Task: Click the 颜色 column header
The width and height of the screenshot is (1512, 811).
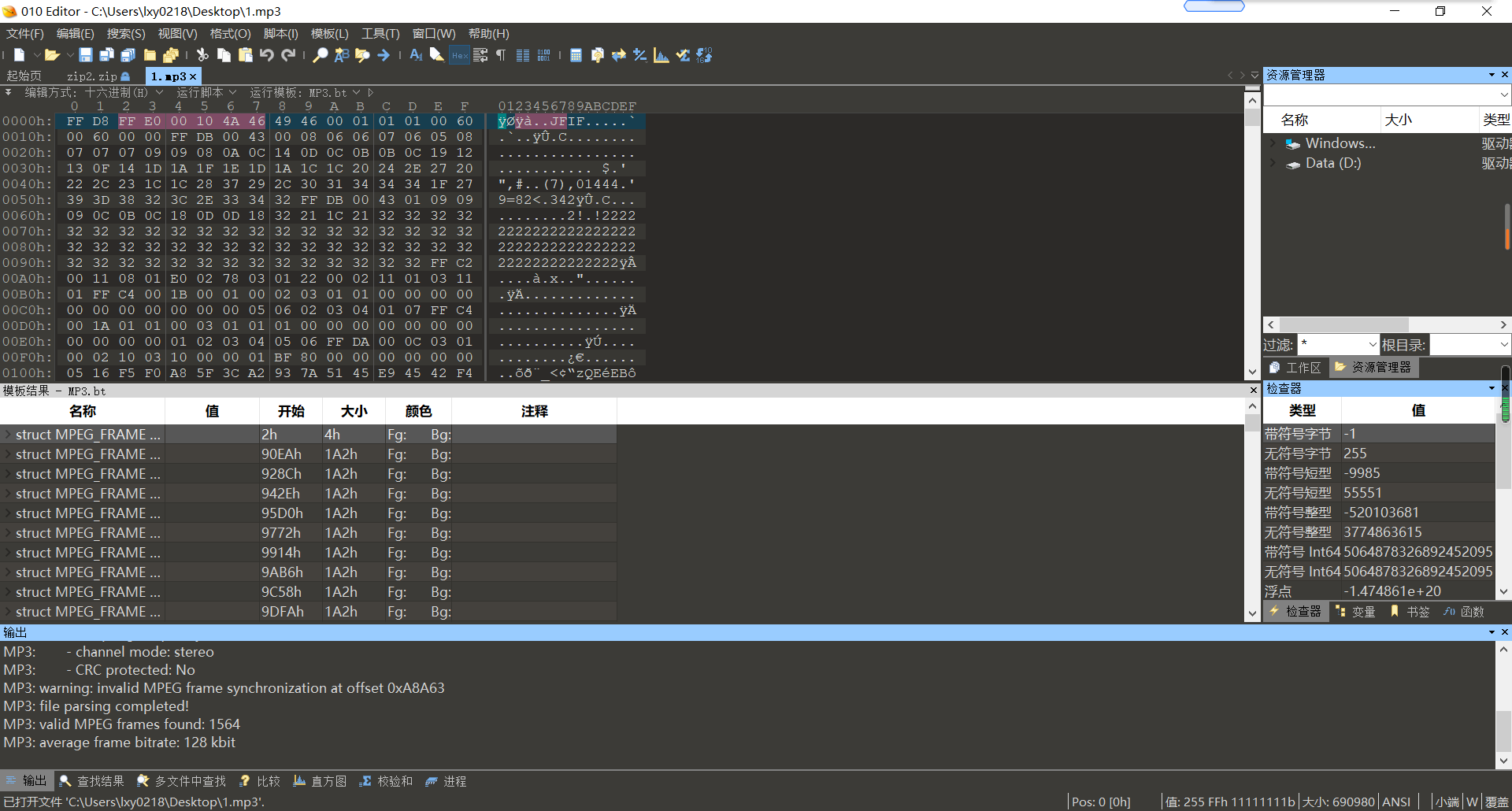Action: click(x=418, y=411)
